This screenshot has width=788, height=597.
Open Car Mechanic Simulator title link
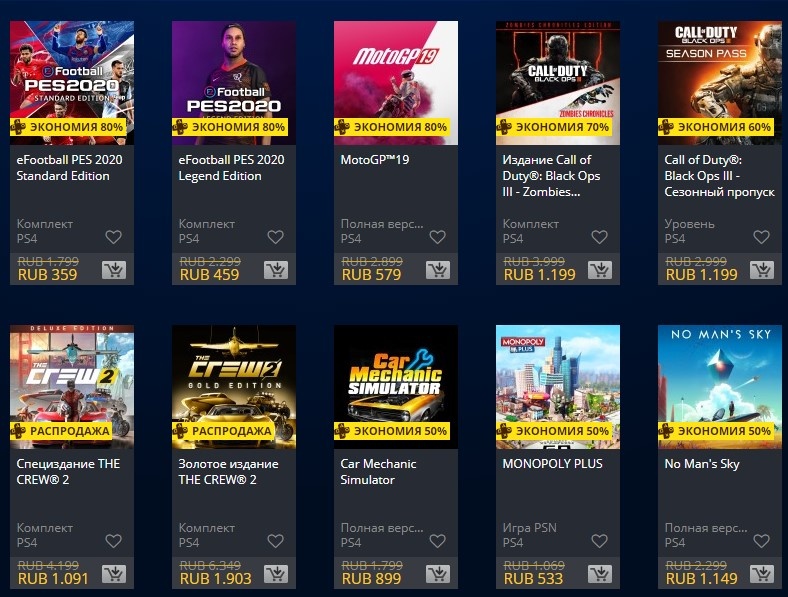pyautogui.click(x=378, y=472)
